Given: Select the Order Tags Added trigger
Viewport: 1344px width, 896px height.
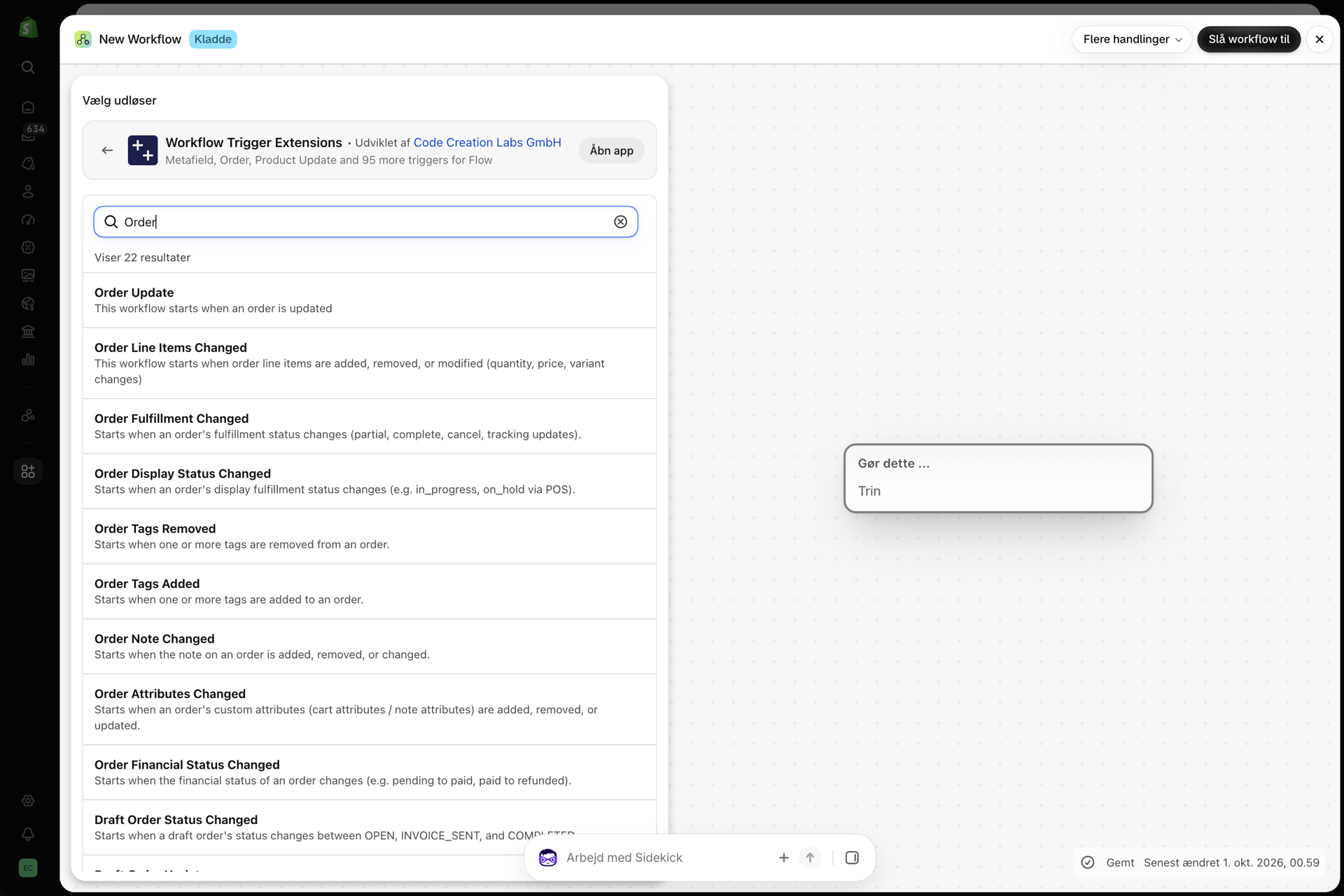Looking at the screenshot, I should point(370,591).
